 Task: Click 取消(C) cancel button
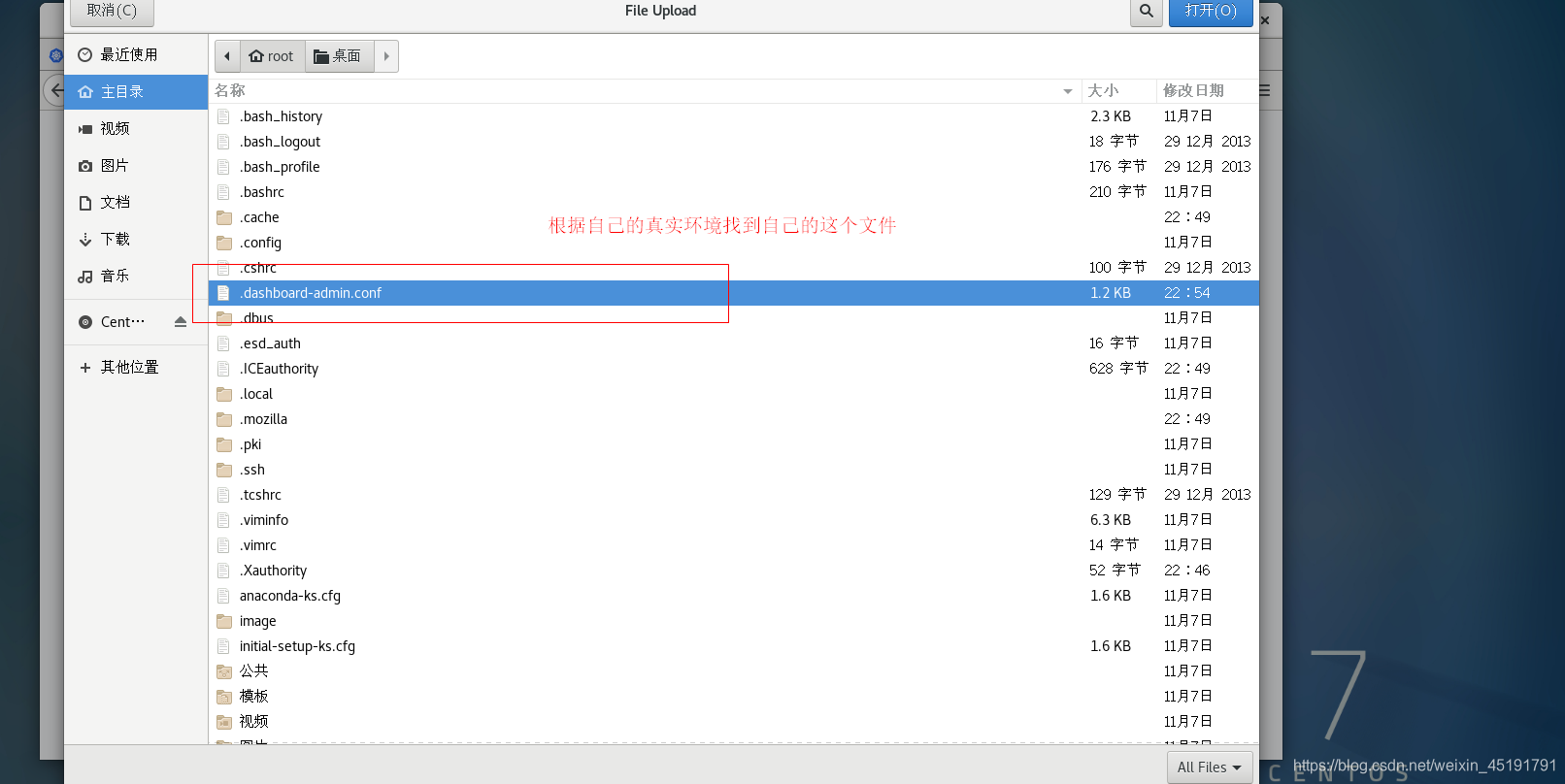pyautogui.click(x=112, y=12)
